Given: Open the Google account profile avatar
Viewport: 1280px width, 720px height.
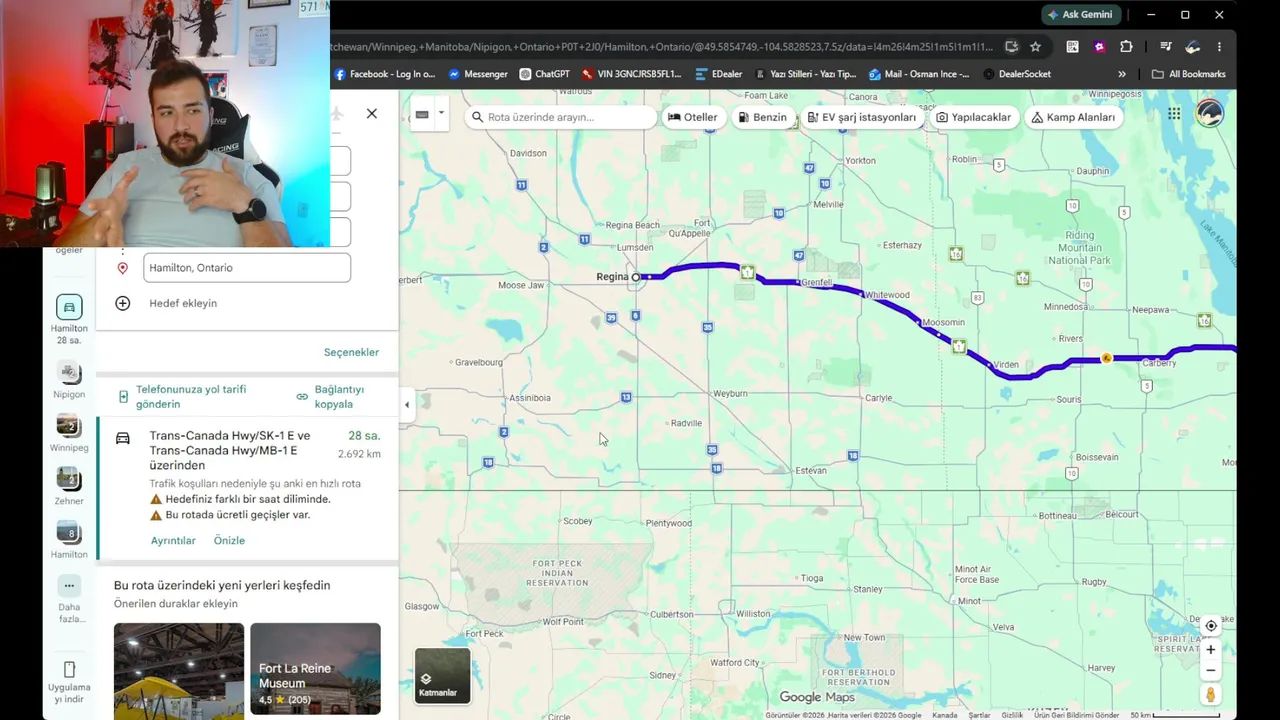Looking at the screenshot, I should point(1209,113).
